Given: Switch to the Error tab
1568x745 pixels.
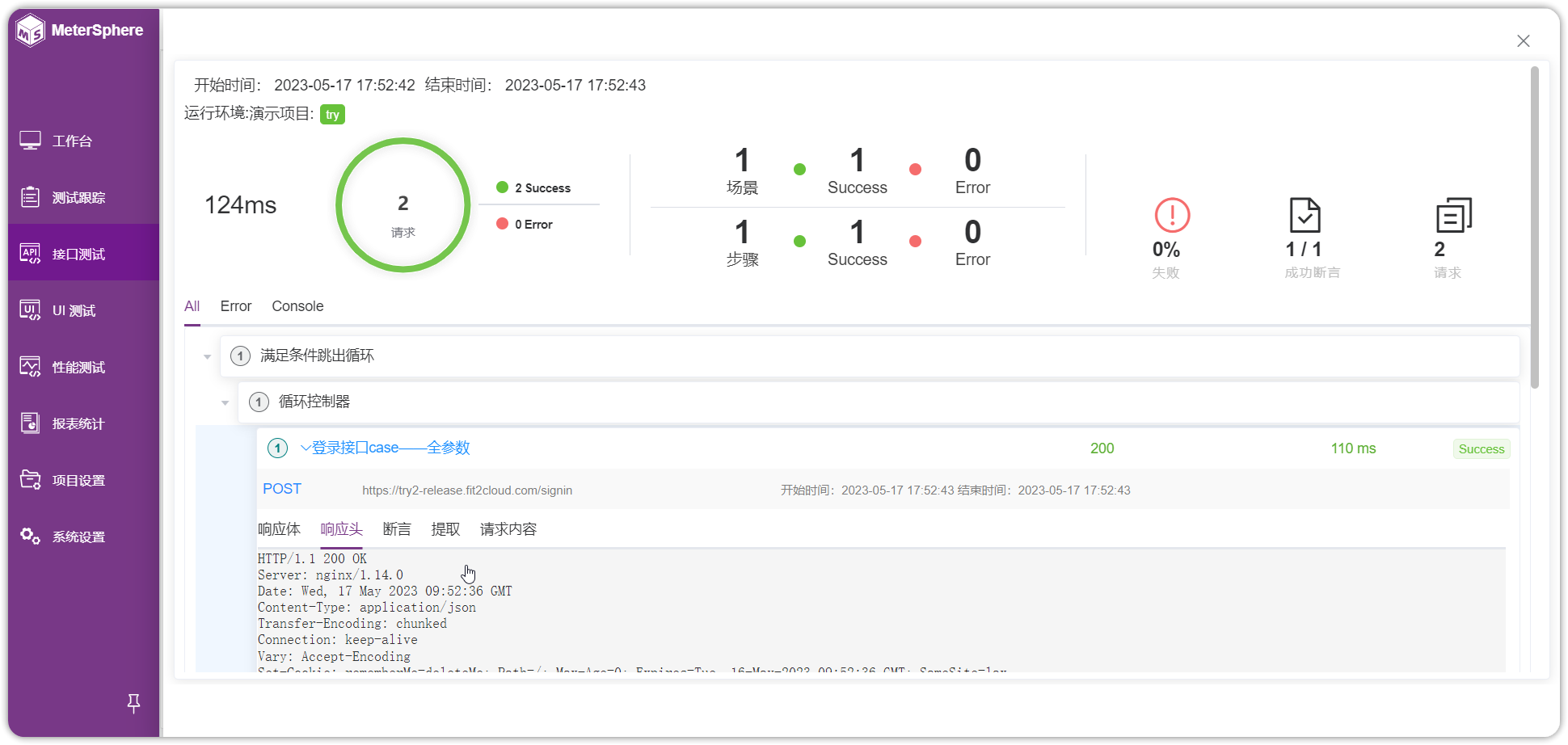Looking at the screenshot, I should pyautogui.click(x=236, y=306).
